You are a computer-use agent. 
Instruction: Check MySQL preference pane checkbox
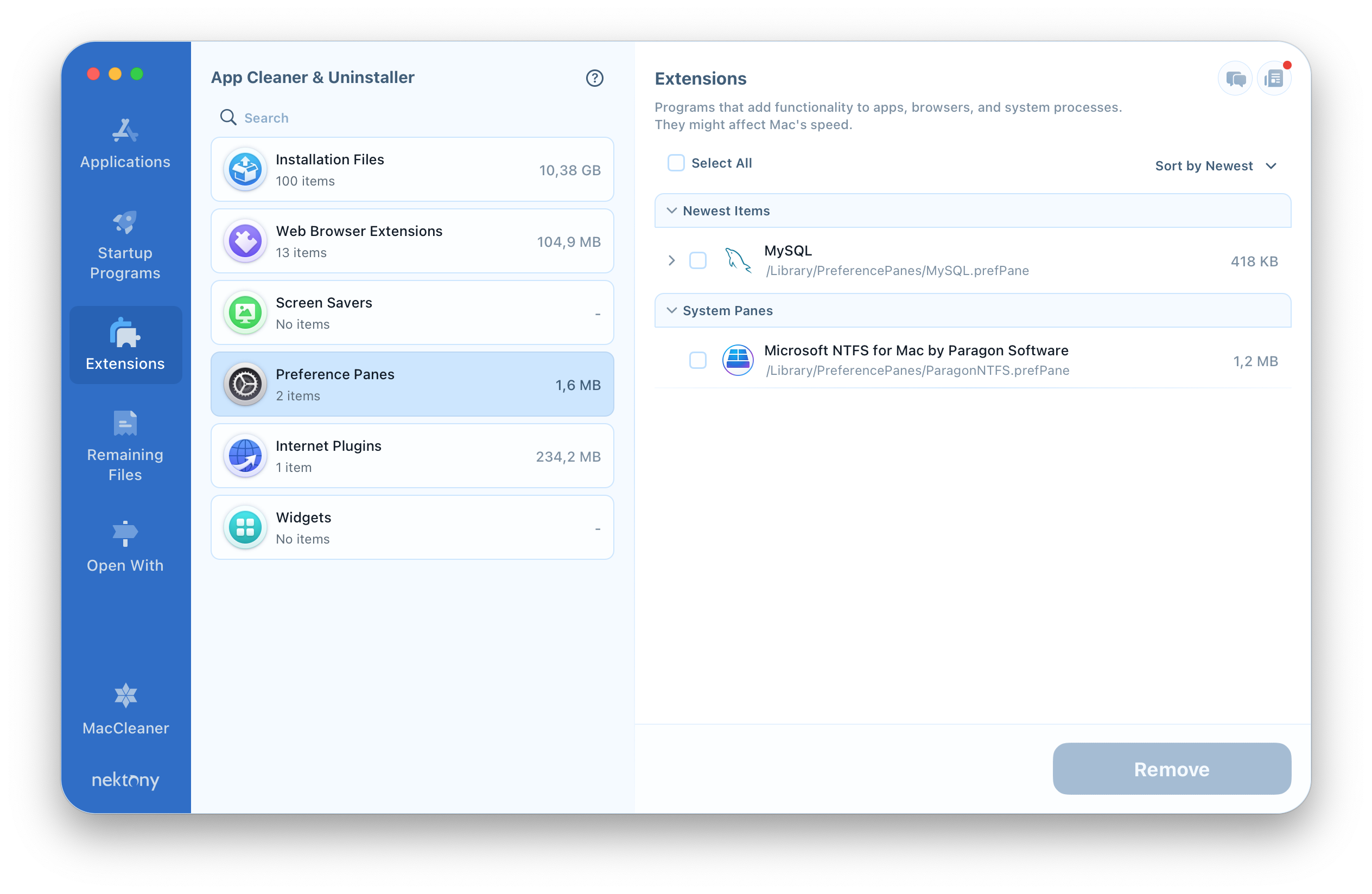coord(699,261)
